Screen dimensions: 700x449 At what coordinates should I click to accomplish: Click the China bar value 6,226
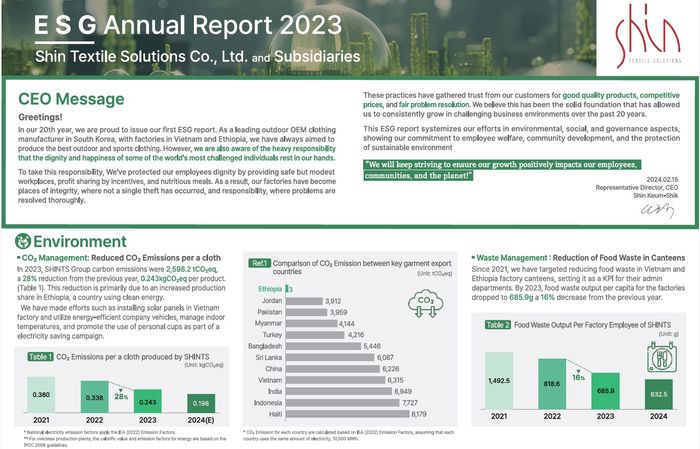[x=391, y=369]
